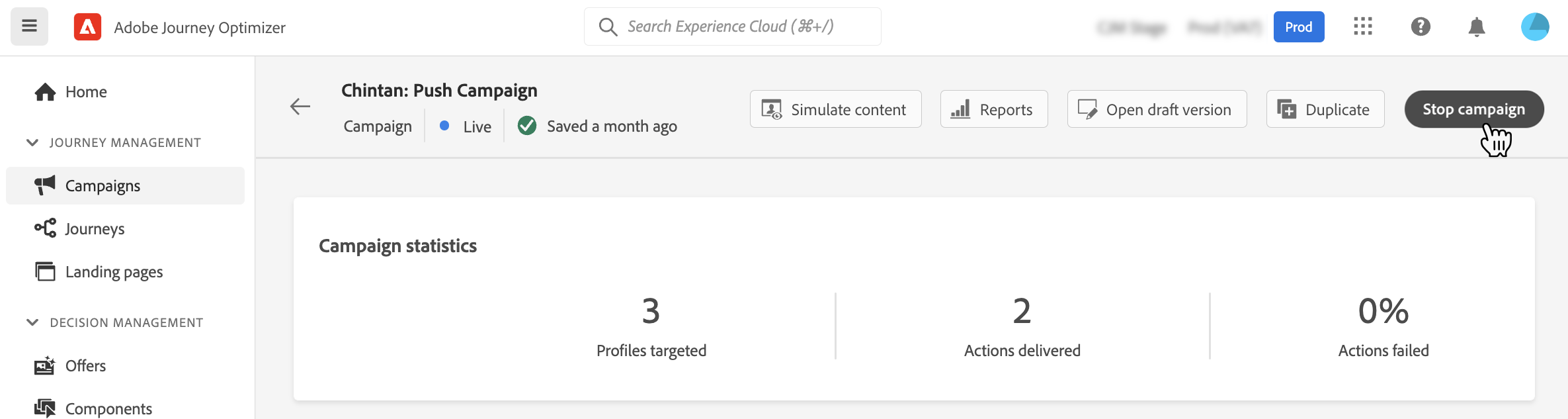1568x419 pixels.
Task: Open the campaign Reports
Action: [993, 109]
